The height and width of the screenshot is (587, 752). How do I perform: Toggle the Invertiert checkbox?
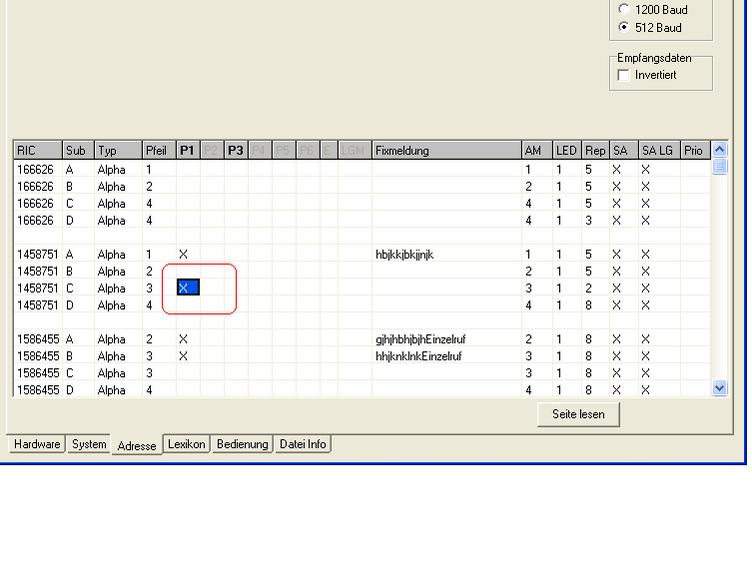coord(622,76)
